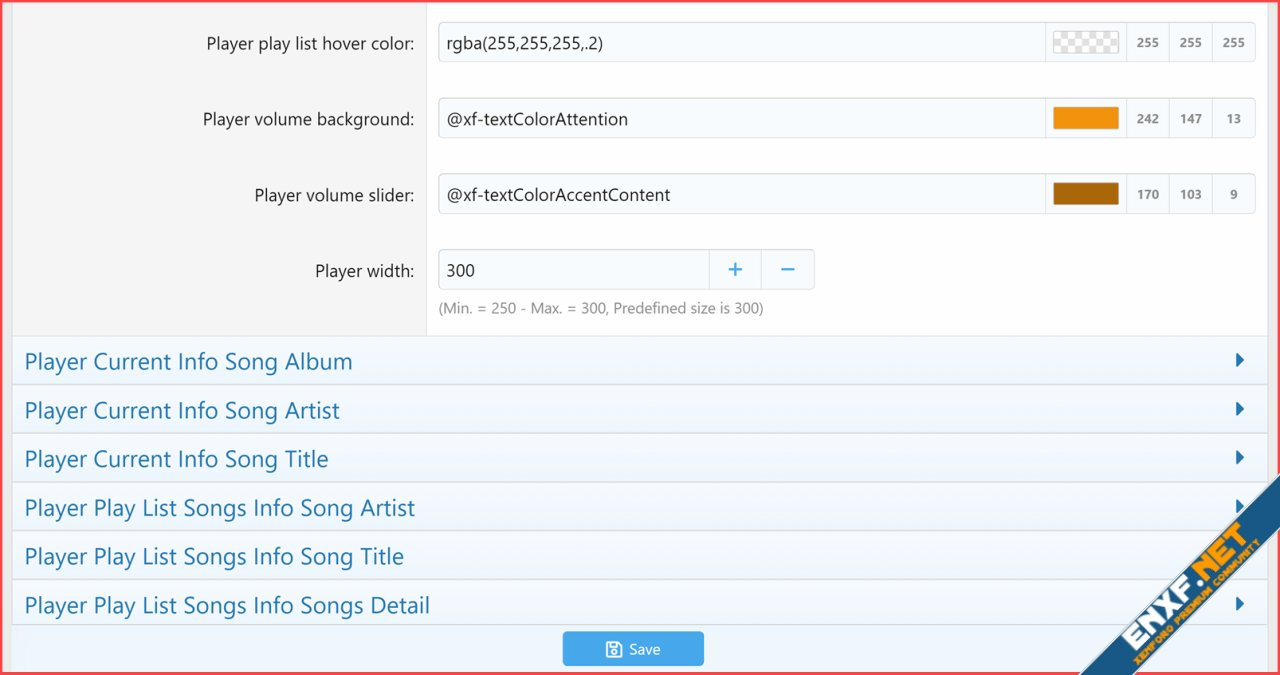Viewport: 1280px width, 675px height.
Task: Click green value 147 of volume background
Action: [x=1191, y=119]
